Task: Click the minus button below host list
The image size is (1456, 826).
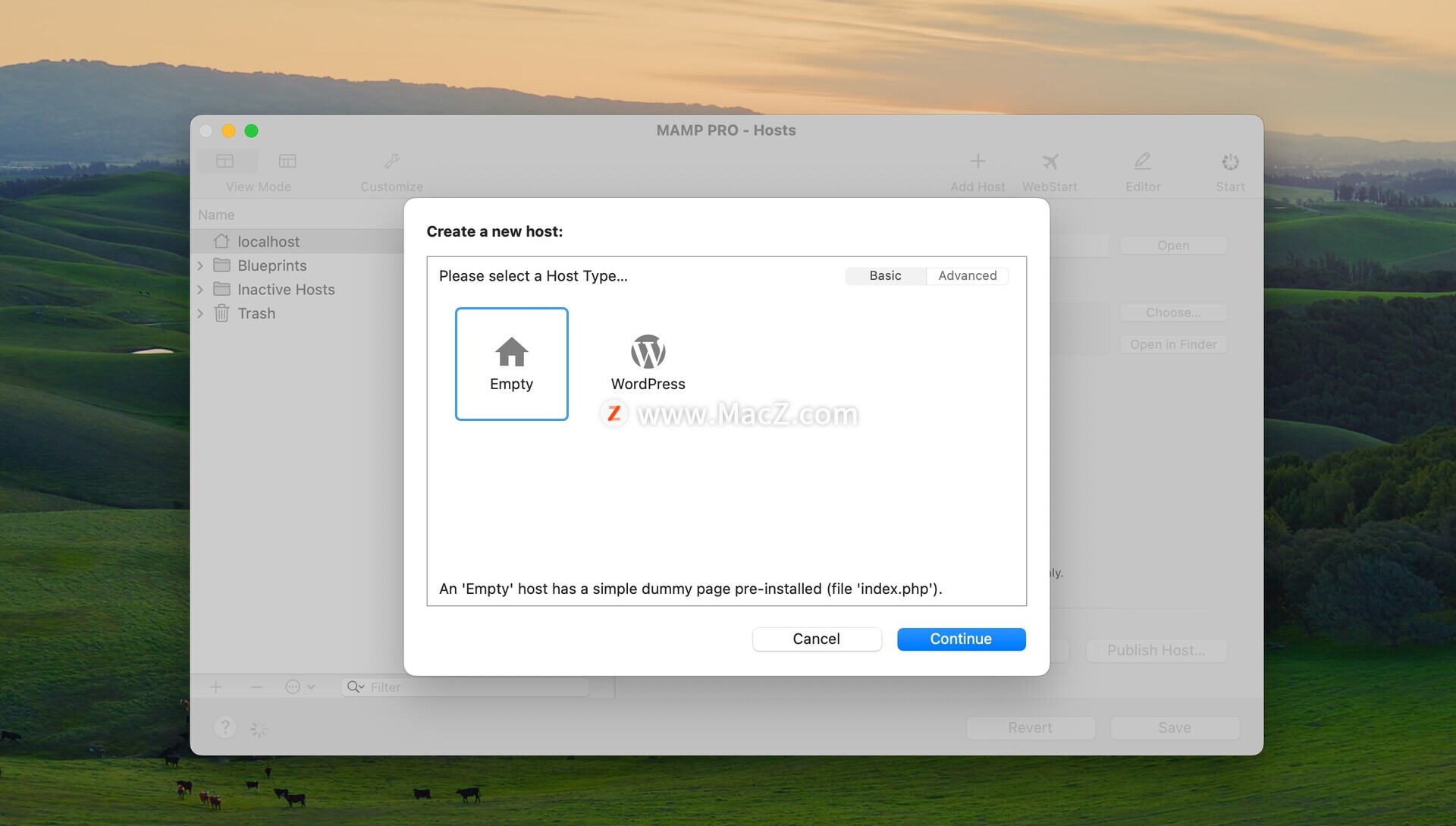Action: (x=256, y=687)
